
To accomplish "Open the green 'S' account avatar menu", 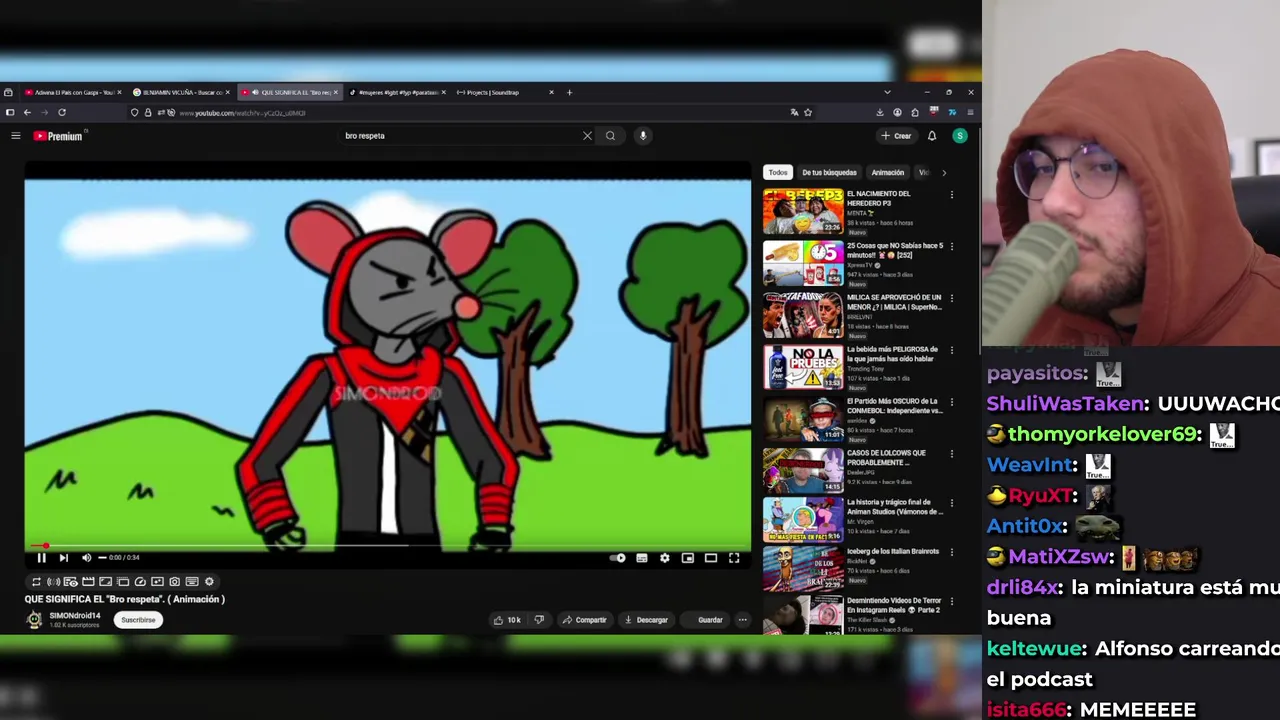I will 960,136.
